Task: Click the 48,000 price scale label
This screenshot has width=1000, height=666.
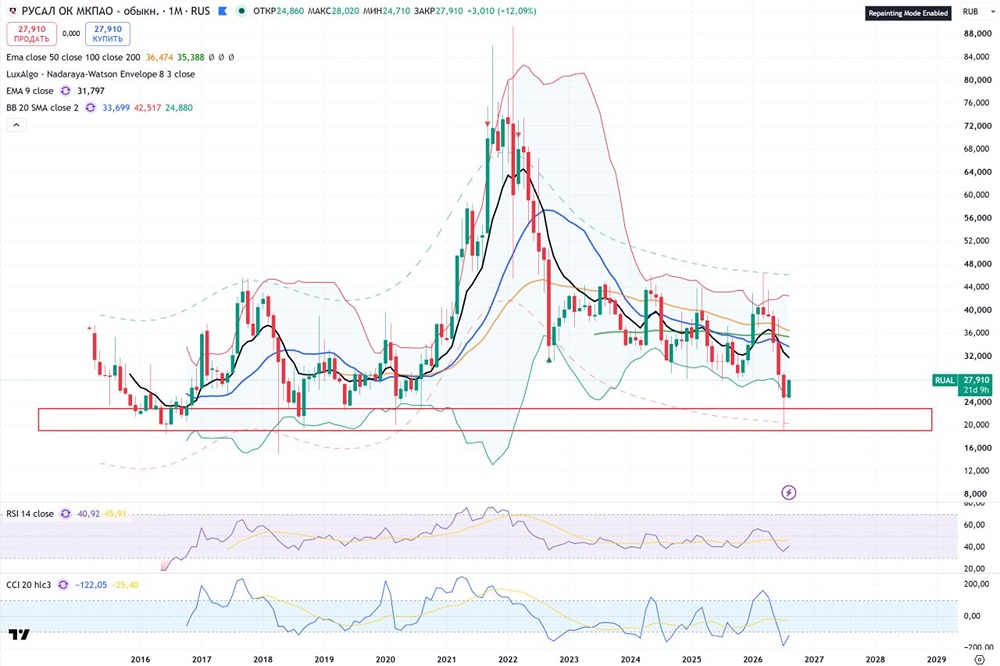Action: (977, 263)
